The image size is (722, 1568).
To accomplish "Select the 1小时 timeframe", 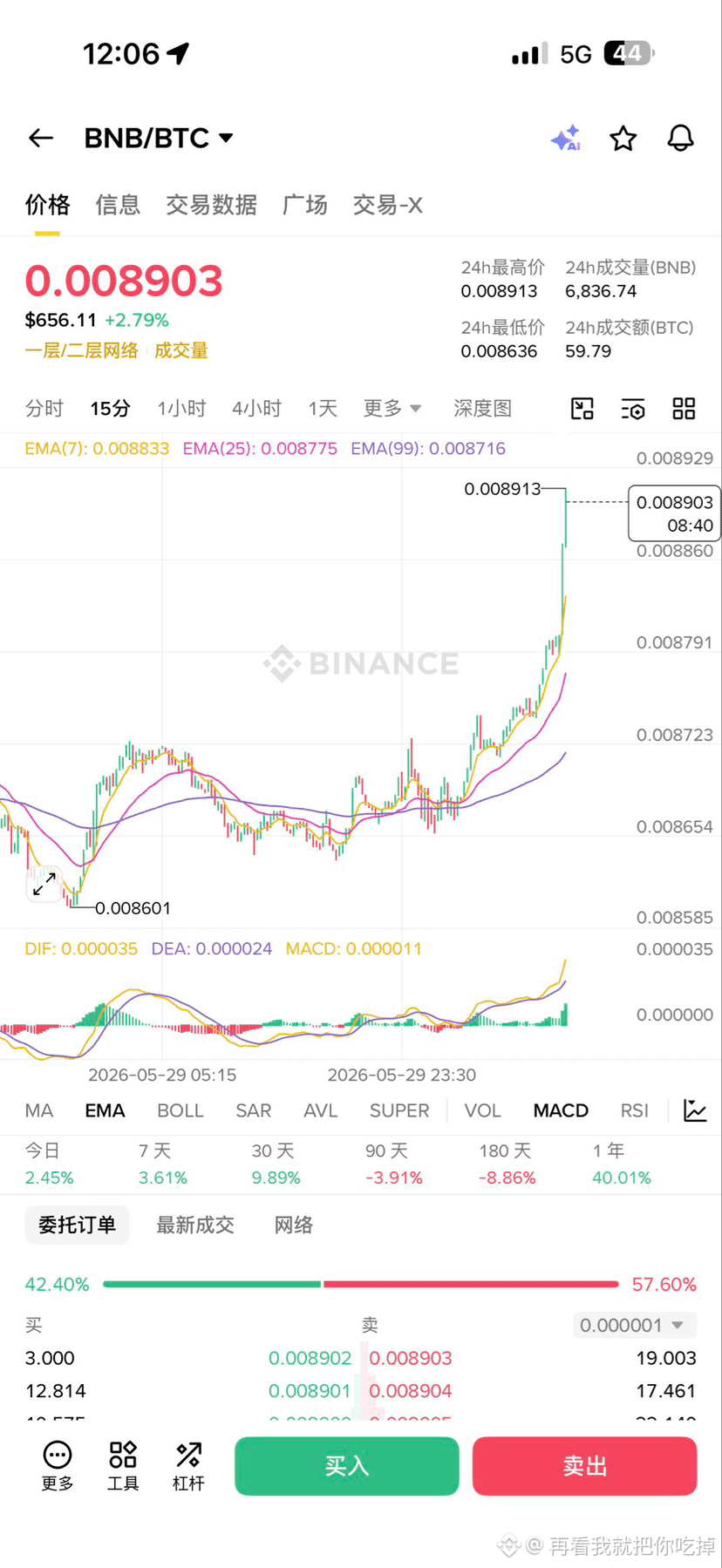I will click(x=181, y=408).
